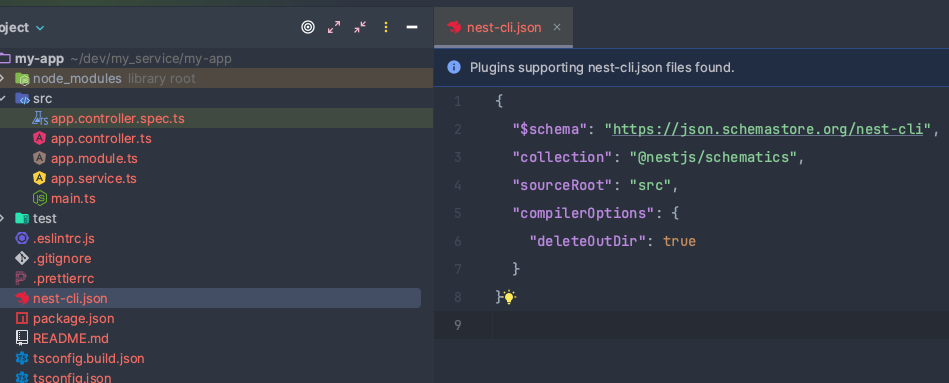Expand the test folder arrow
Image resolution: width=949 pixels, height=383 pixels.
(x=2, y=218)
